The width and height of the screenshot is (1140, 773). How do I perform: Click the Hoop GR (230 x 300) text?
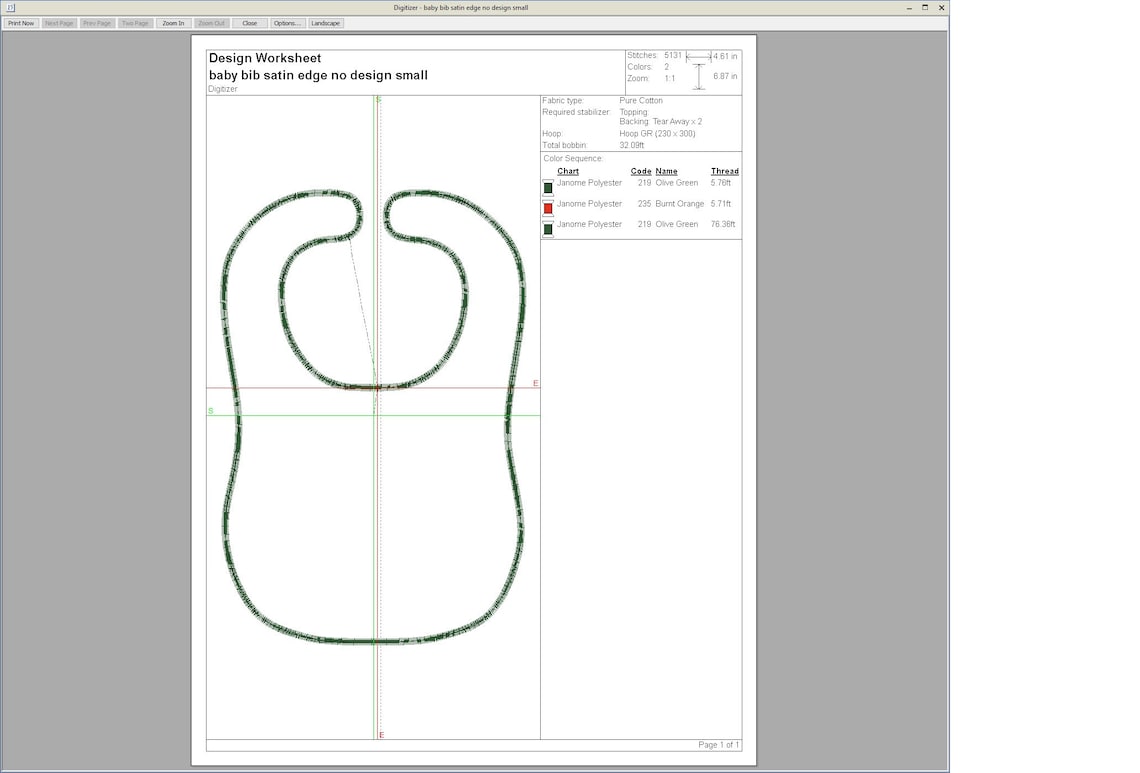point(655,133)
